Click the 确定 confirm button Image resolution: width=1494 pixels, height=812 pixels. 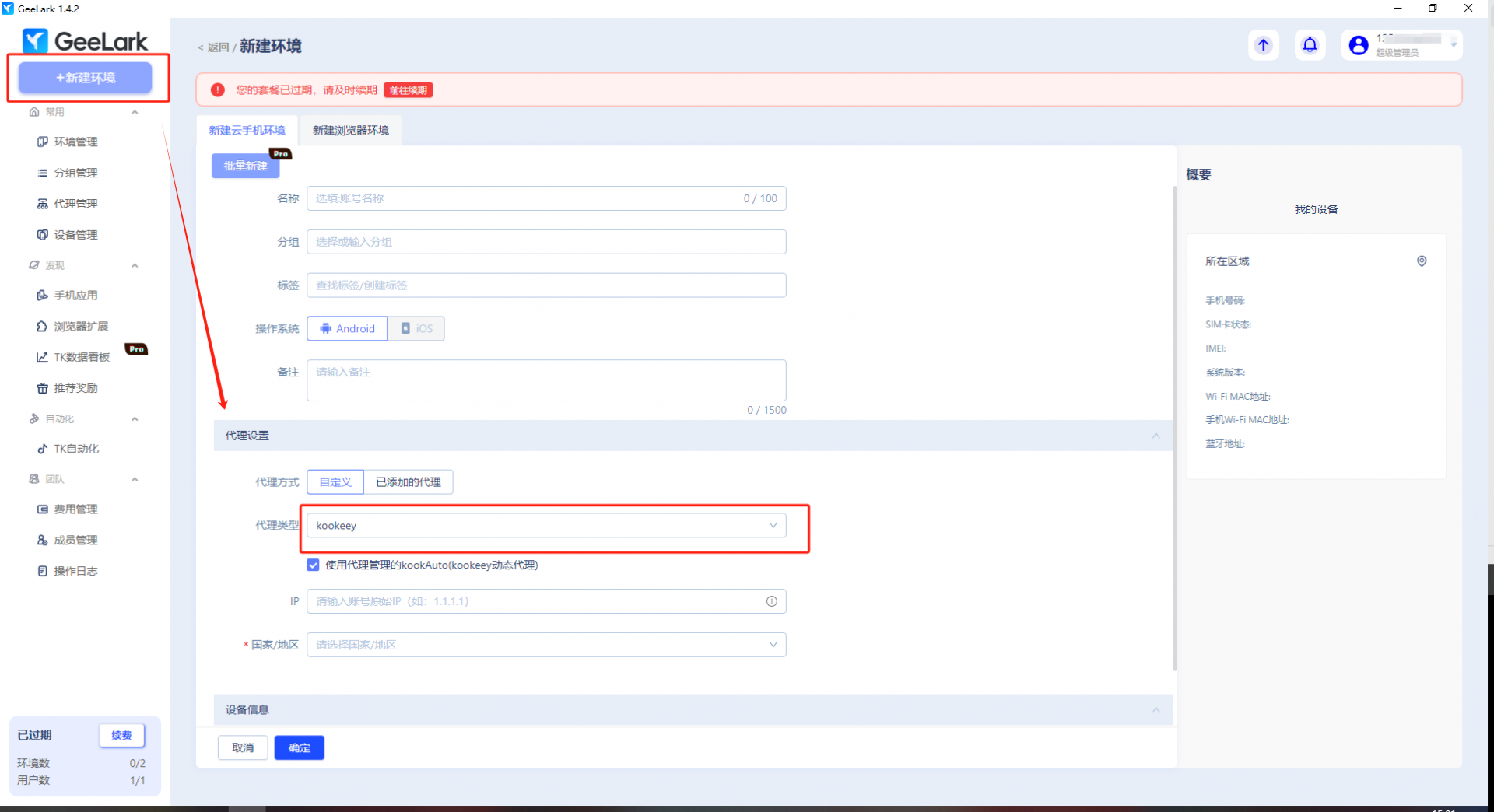pyautogui.click(x=299, y=747)
